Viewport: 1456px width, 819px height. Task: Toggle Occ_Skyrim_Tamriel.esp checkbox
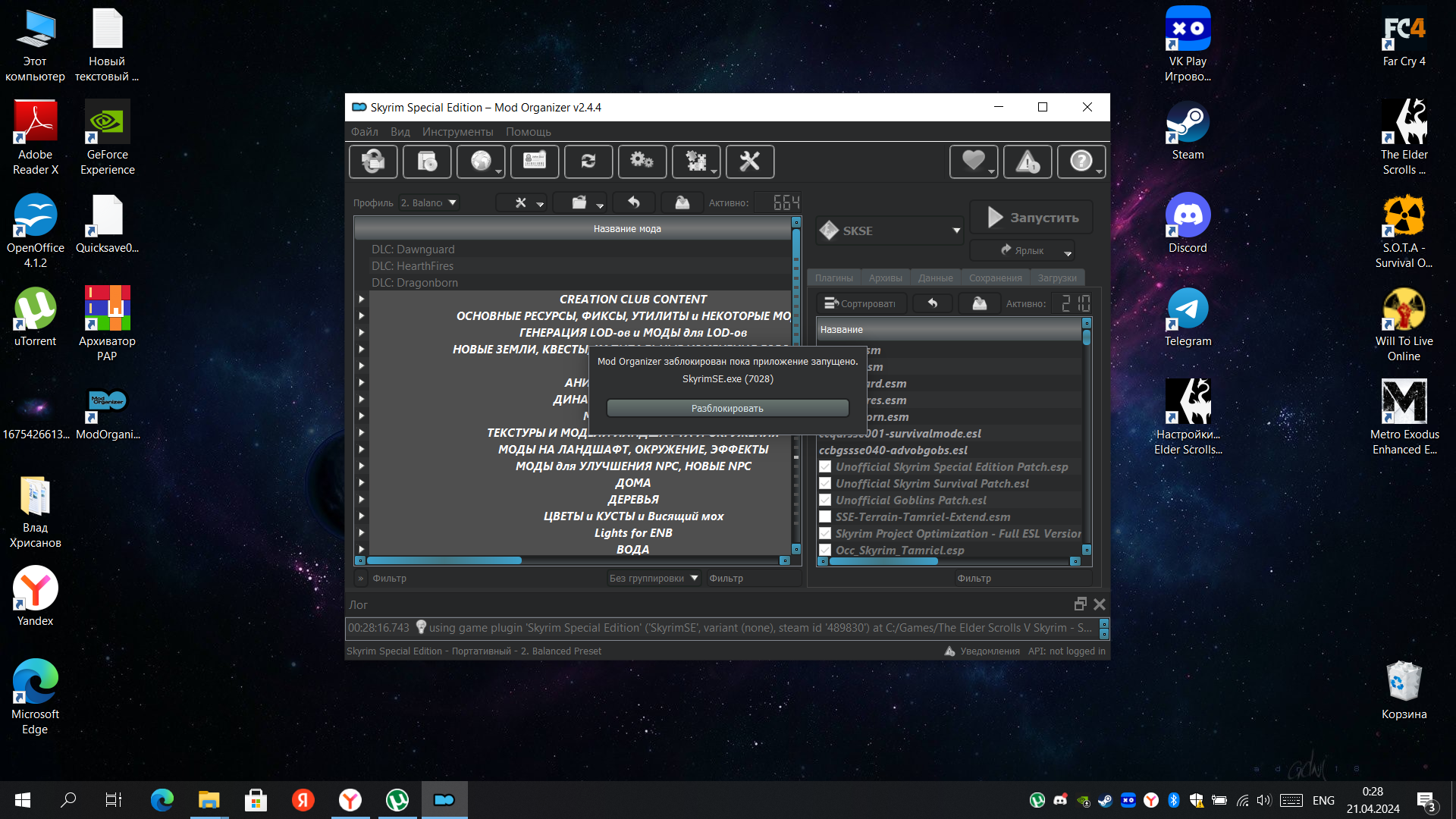[825, 551]
